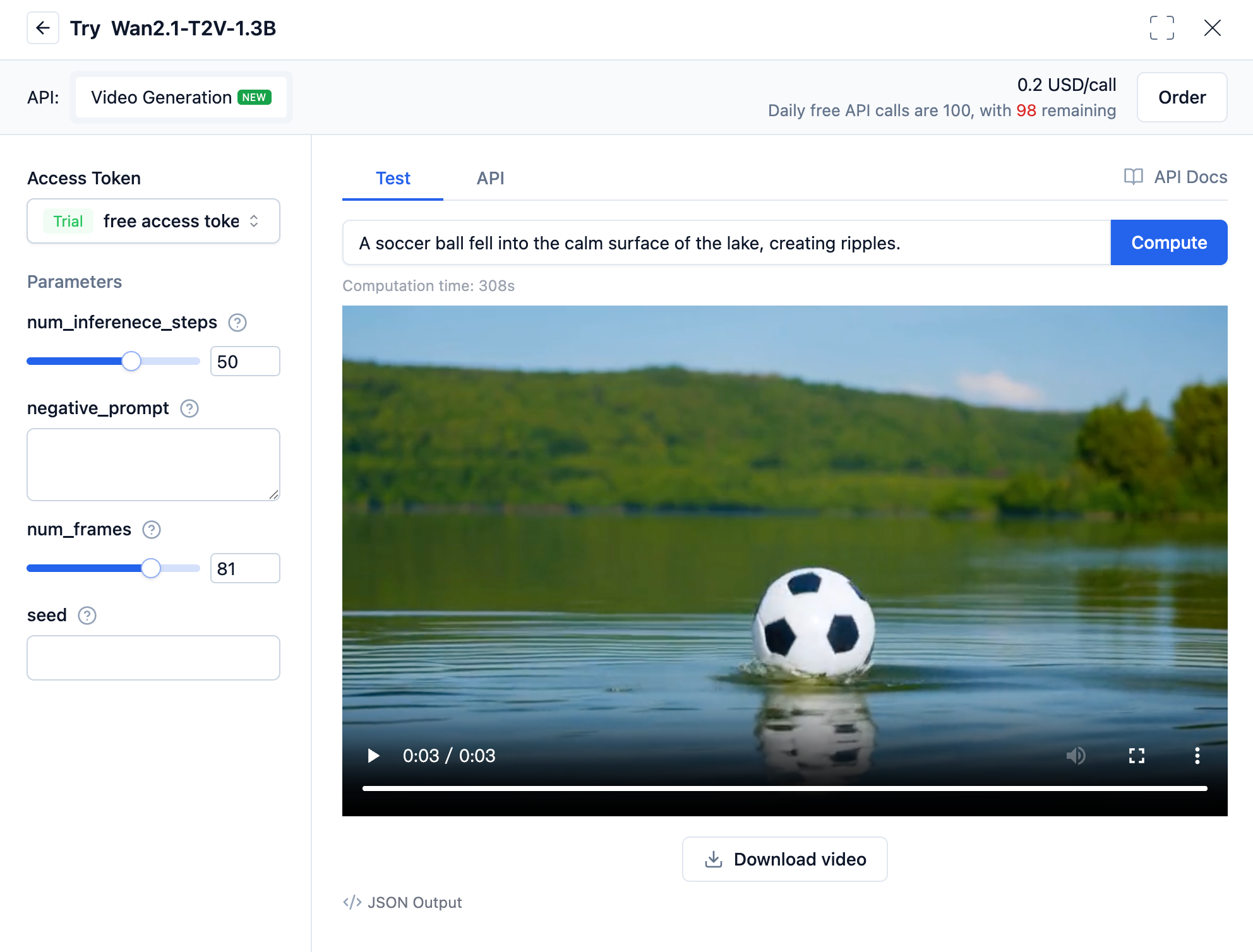Play the generated soccer ball video

pos(373,756)
